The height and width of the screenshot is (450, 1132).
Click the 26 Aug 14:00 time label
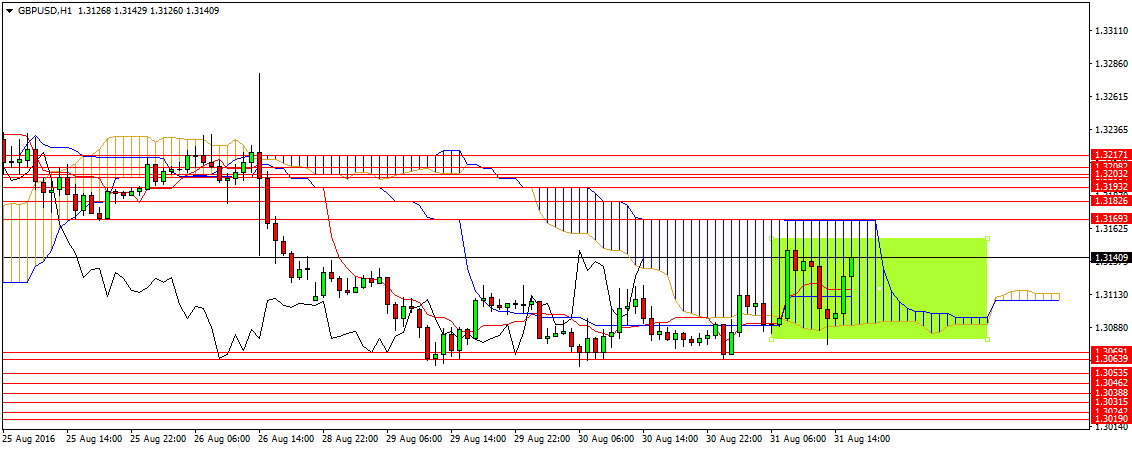click(285, 439)
